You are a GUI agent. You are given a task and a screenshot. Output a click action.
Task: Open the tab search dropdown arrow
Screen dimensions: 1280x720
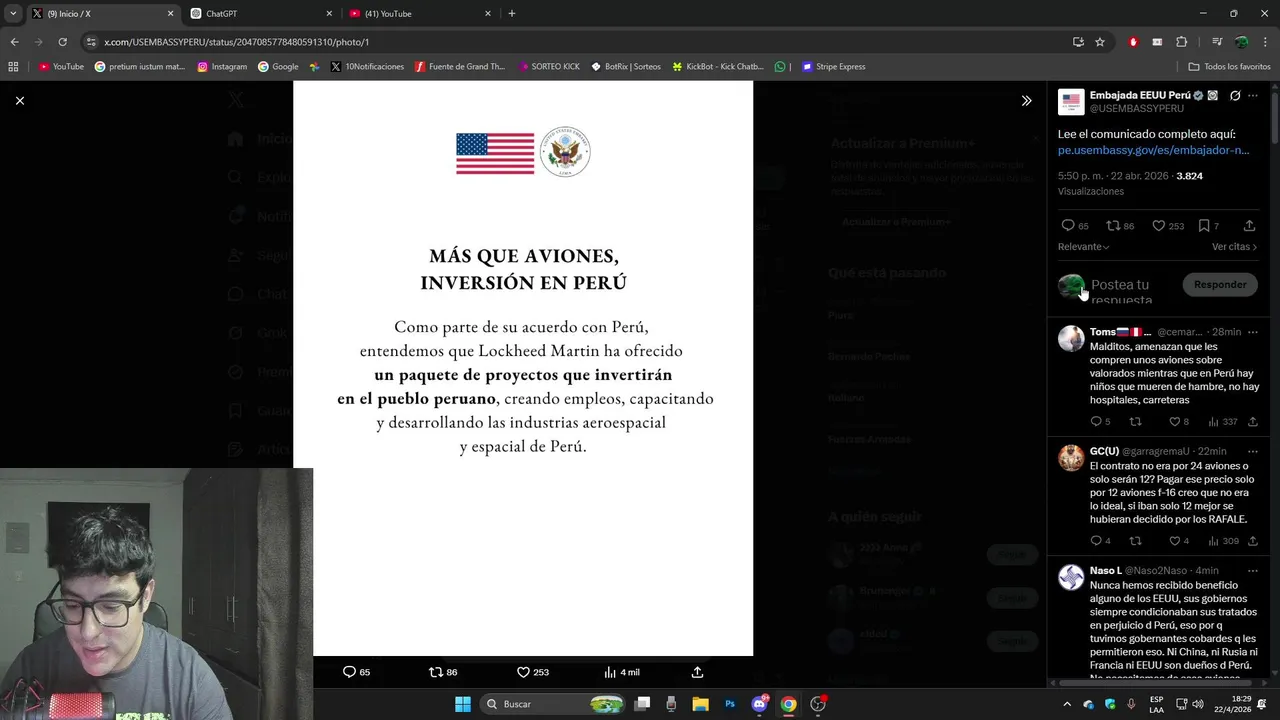pyautogui.click(x=13, y=14)
